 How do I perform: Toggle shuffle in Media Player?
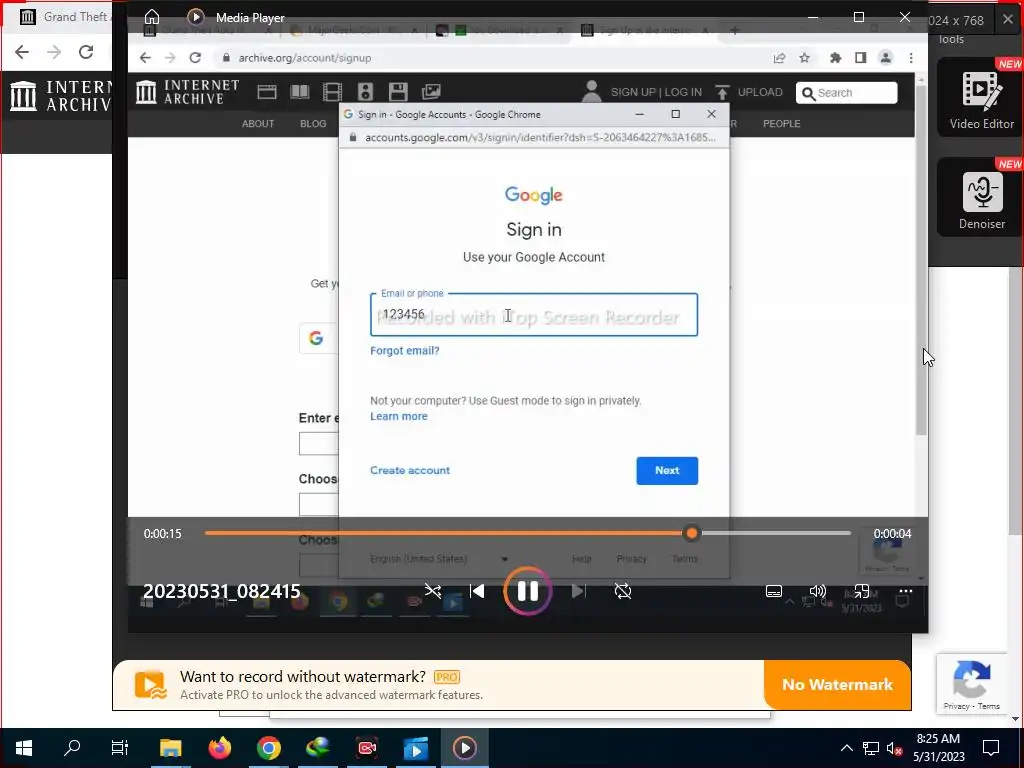(x=432, y=591)
